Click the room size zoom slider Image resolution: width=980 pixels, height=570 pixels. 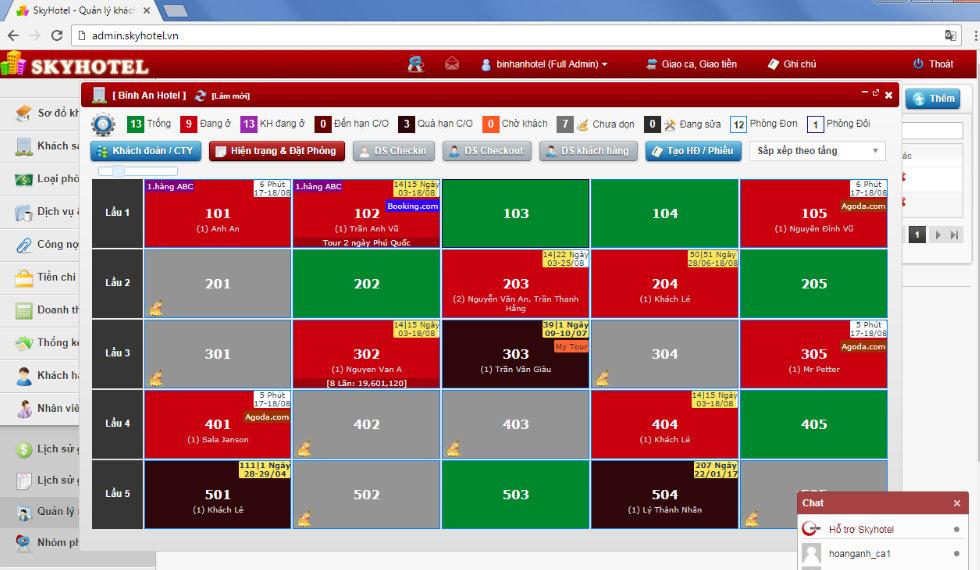click(x=138, y=171)
